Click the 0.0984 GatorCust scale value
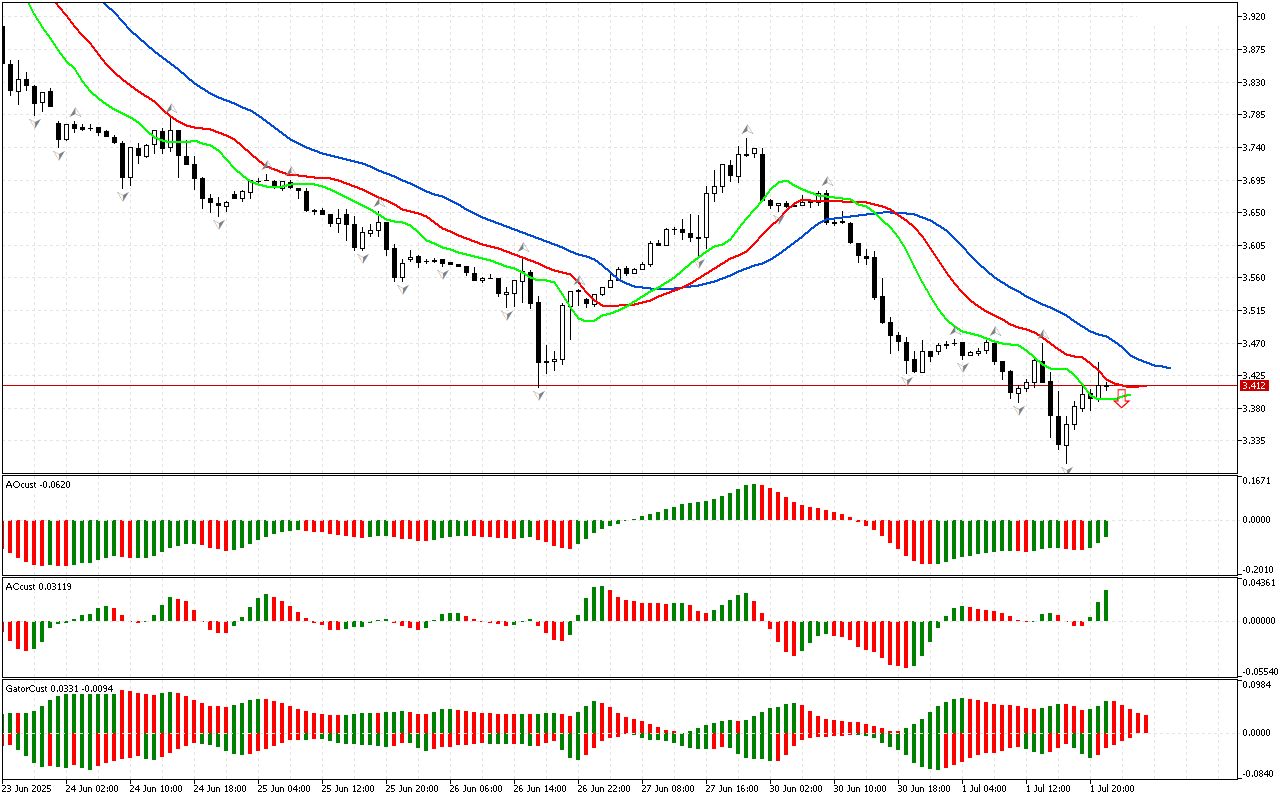This screenshot has width=1280, height=800. pyautogui.click(x=1255, y=685)
